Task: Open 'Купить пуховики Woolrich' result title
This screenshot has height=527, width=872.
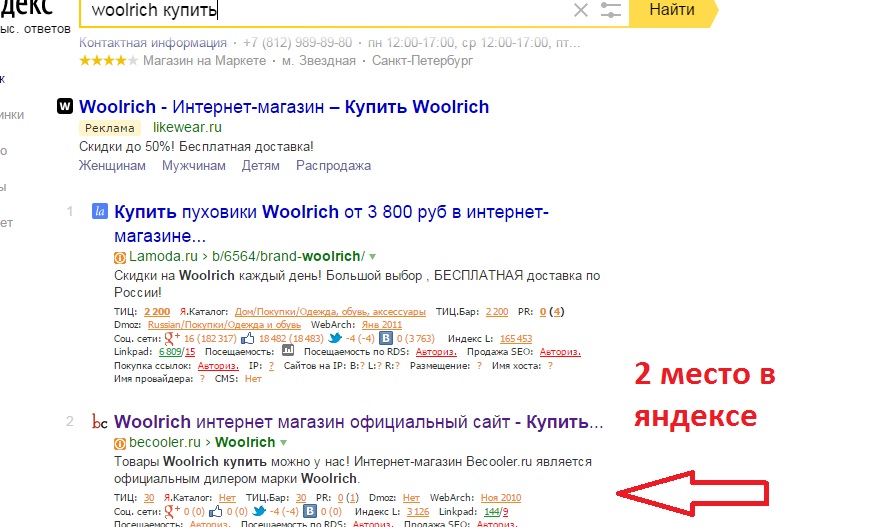Action: pyautogui.click(x=331, y=223)
